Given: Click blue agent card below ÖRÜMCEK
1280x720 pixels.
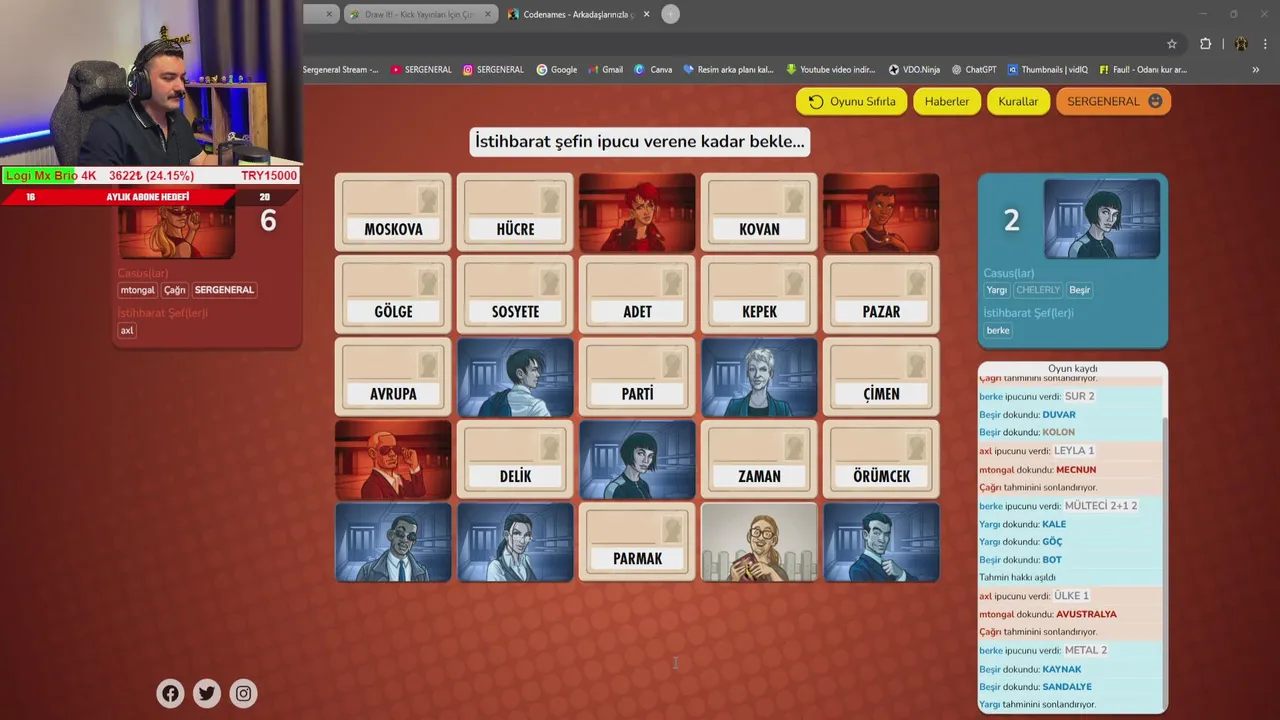Looking at the screenshot, I should coord(881,542).
